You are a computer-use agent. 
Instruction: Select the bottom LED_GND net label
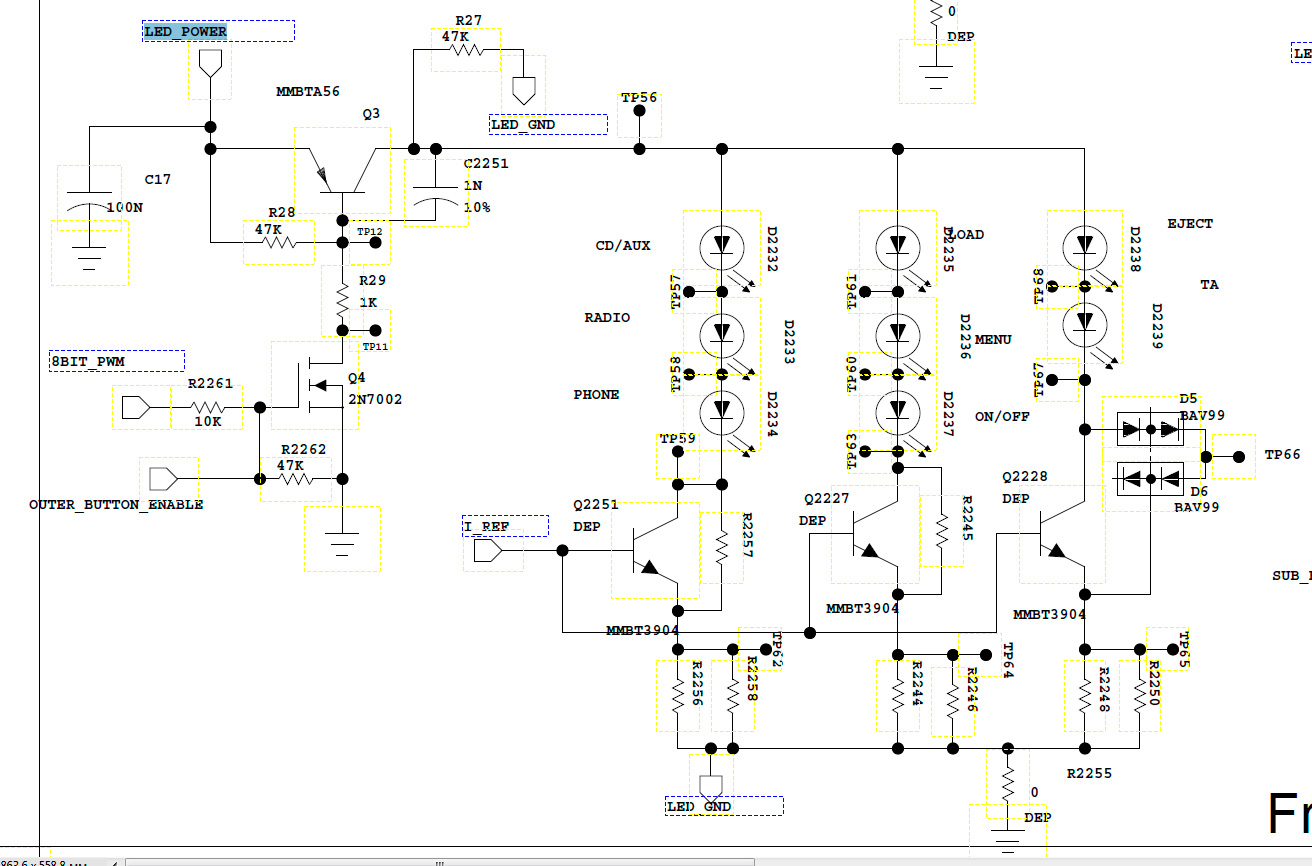pos(724,806)
